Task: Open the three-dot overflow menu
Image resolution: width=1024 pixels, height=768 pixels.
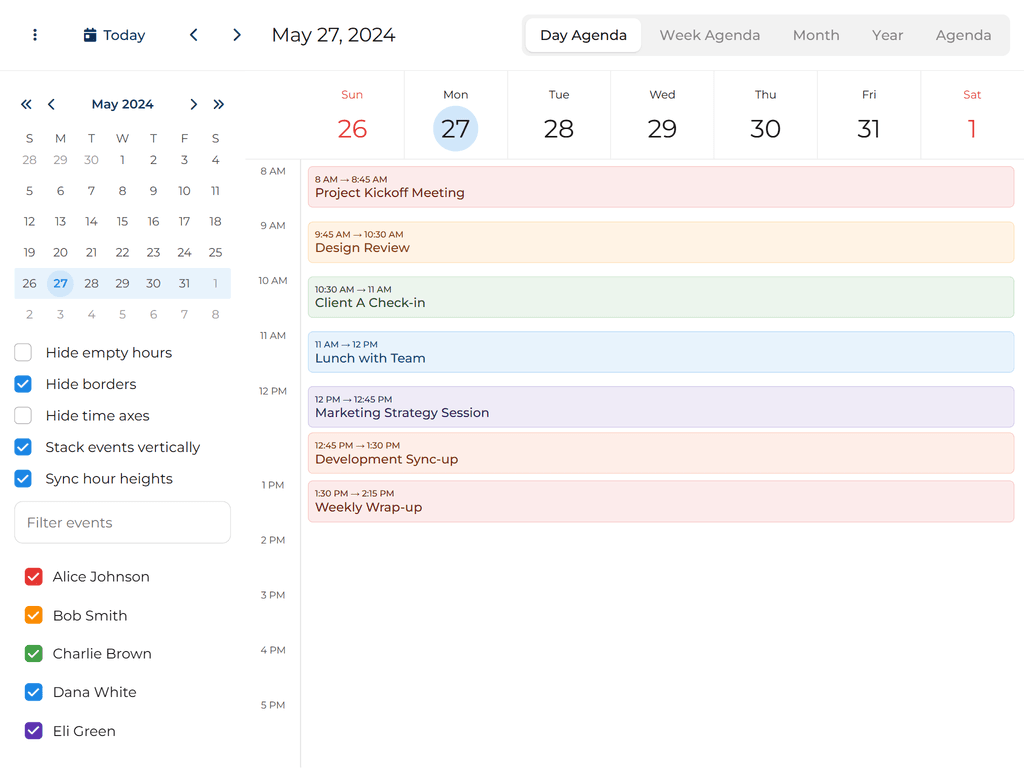Action: pos(35,34)
